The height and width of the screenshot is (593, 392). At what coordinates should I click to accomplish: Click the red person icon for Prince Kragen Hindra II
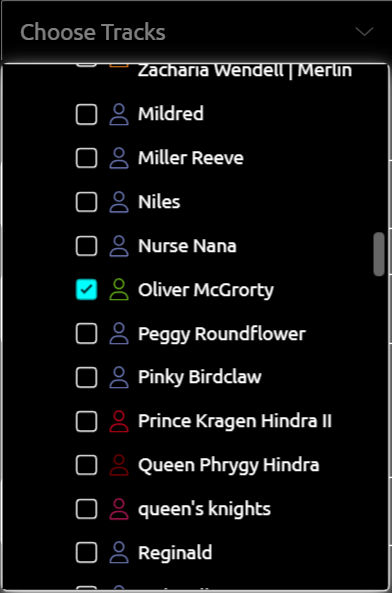point(119,421)
